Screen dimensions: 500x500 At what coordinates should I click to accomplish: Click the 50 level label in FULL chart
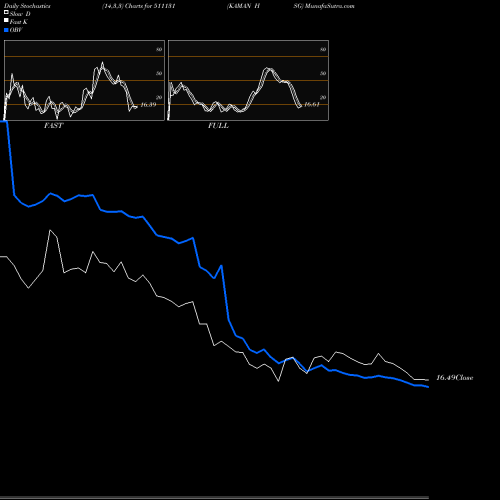click(x=323, y=74)
